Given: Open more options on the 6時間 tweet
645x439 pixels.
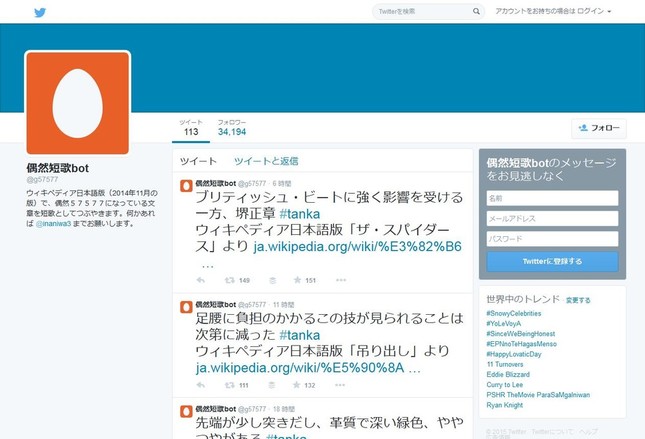Looking at the screenshot, I should [x=341, y=280].
